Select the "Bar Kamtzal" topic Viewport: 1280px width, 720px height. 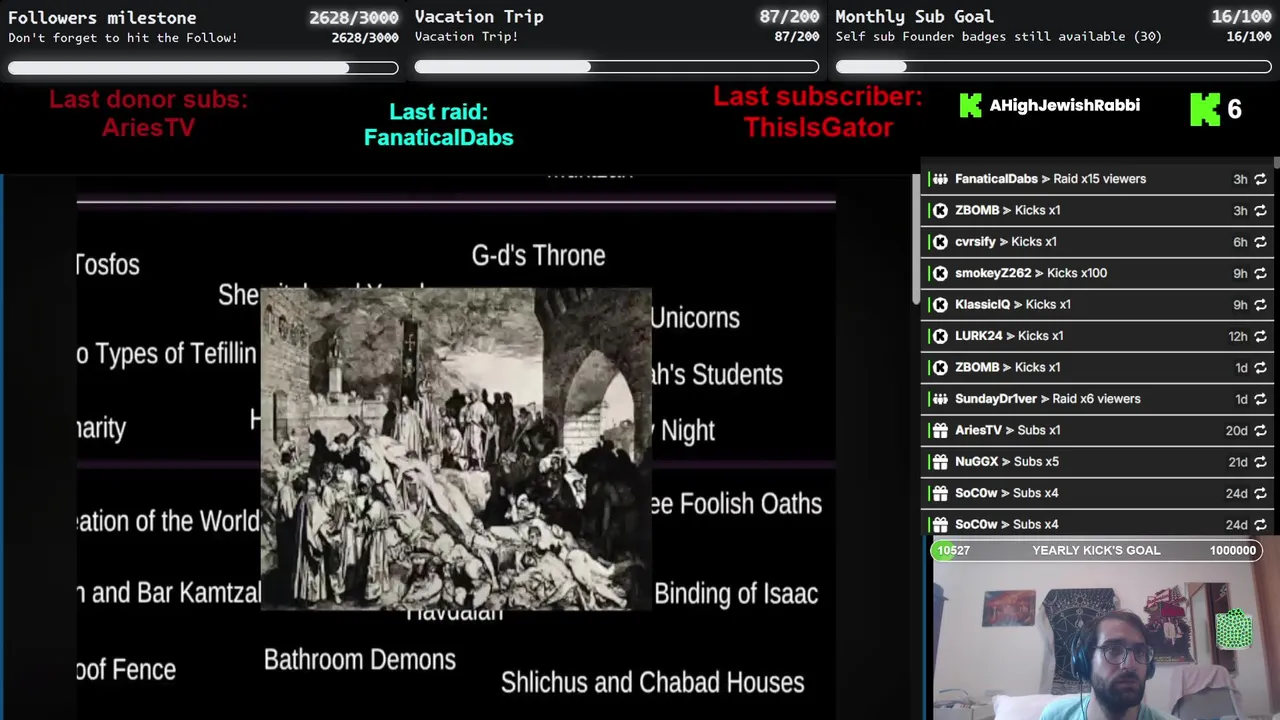click(x=169, y=593)
